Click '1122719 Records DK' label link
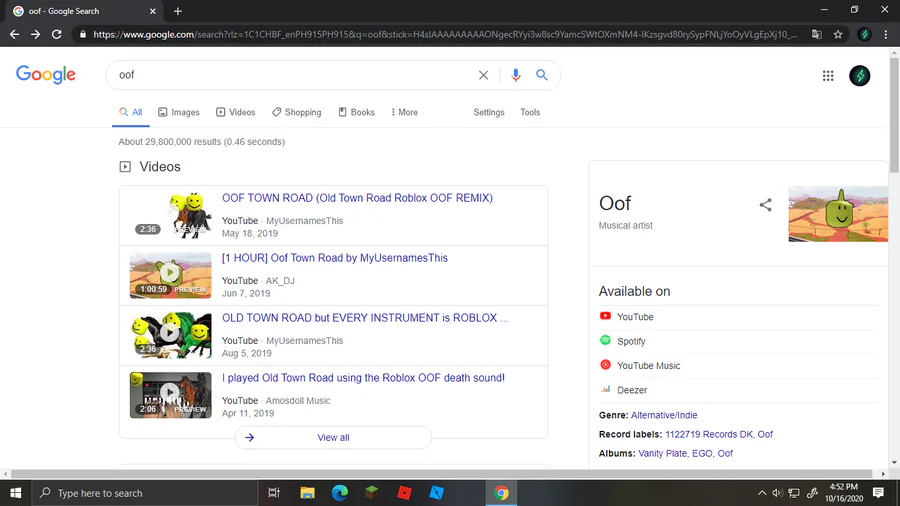The image size is (900, 506). [709, 434]
